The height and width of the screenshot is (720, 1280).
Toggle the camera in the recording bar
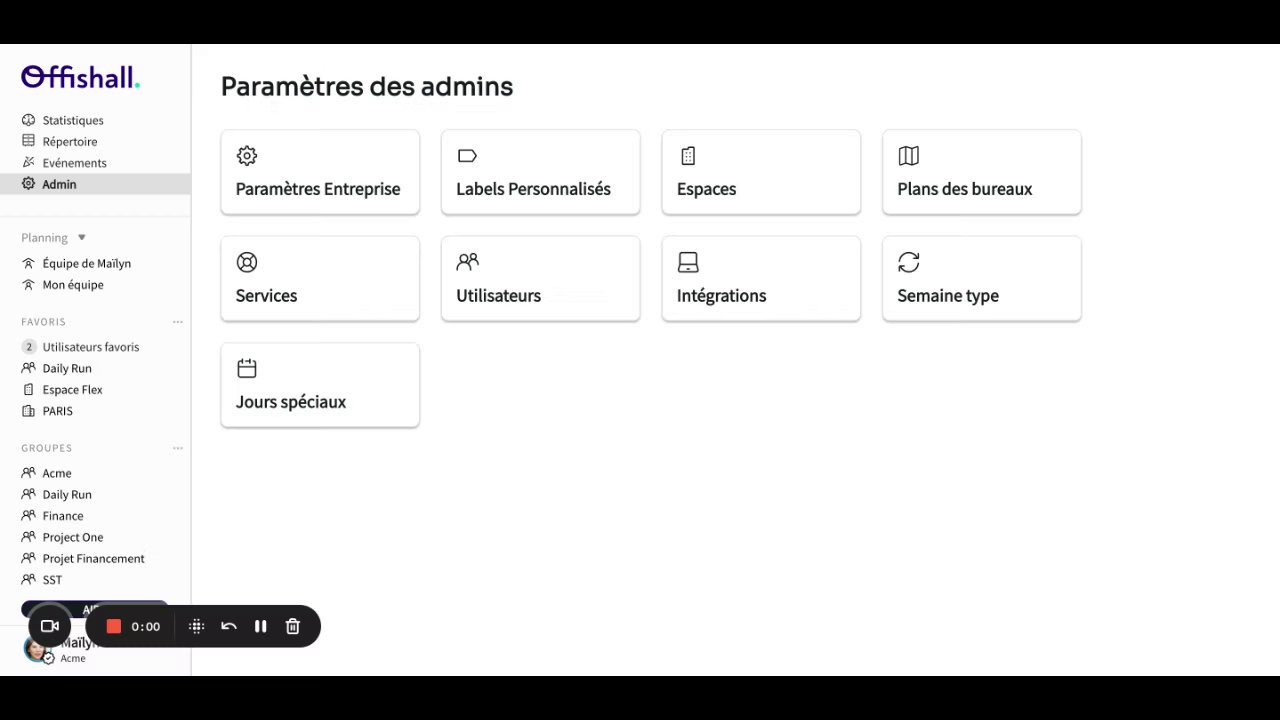click(49, 626)
